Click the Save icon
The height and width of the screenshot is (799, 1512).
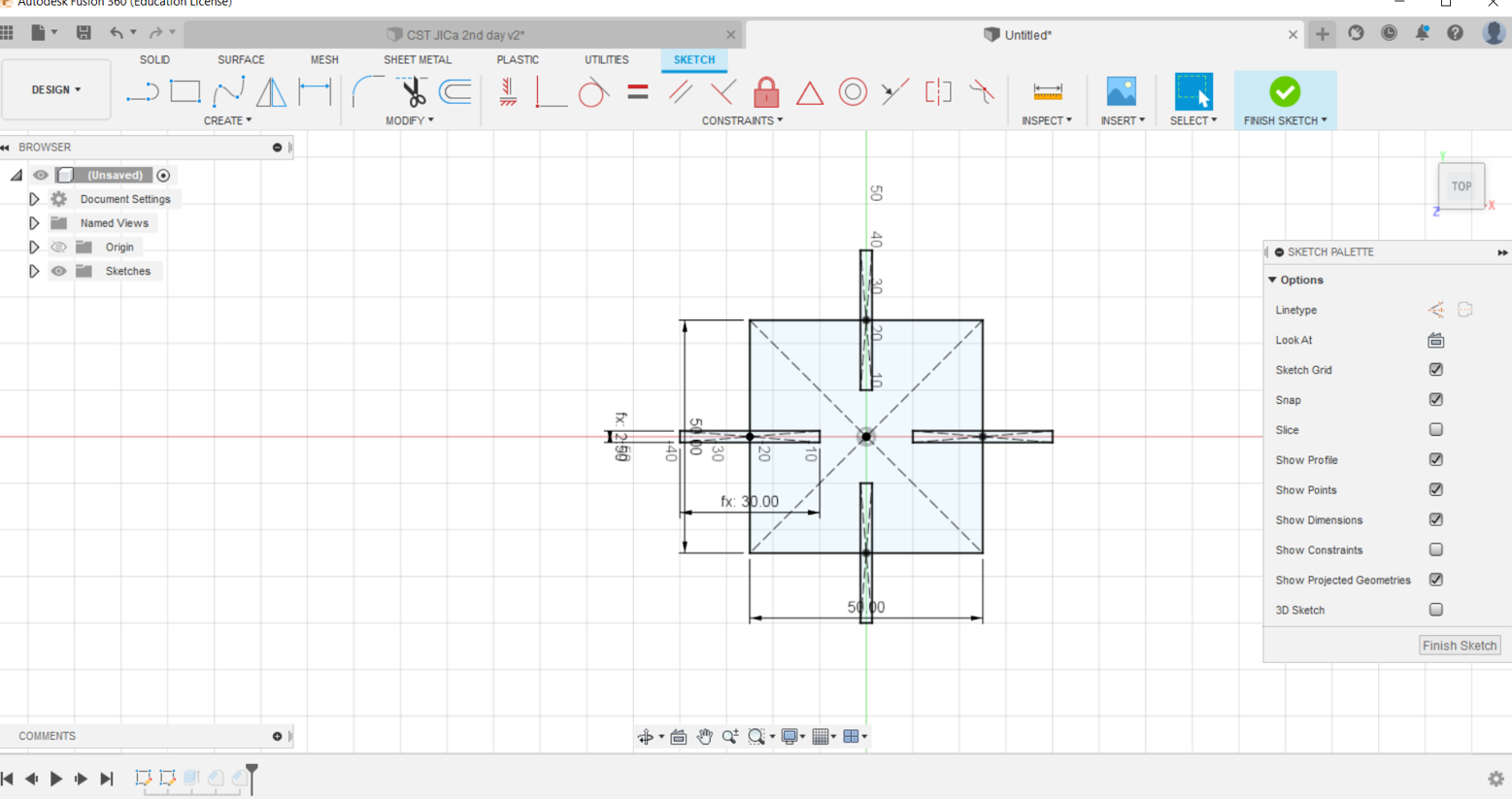pyautogui.click(x=84, y=33)
